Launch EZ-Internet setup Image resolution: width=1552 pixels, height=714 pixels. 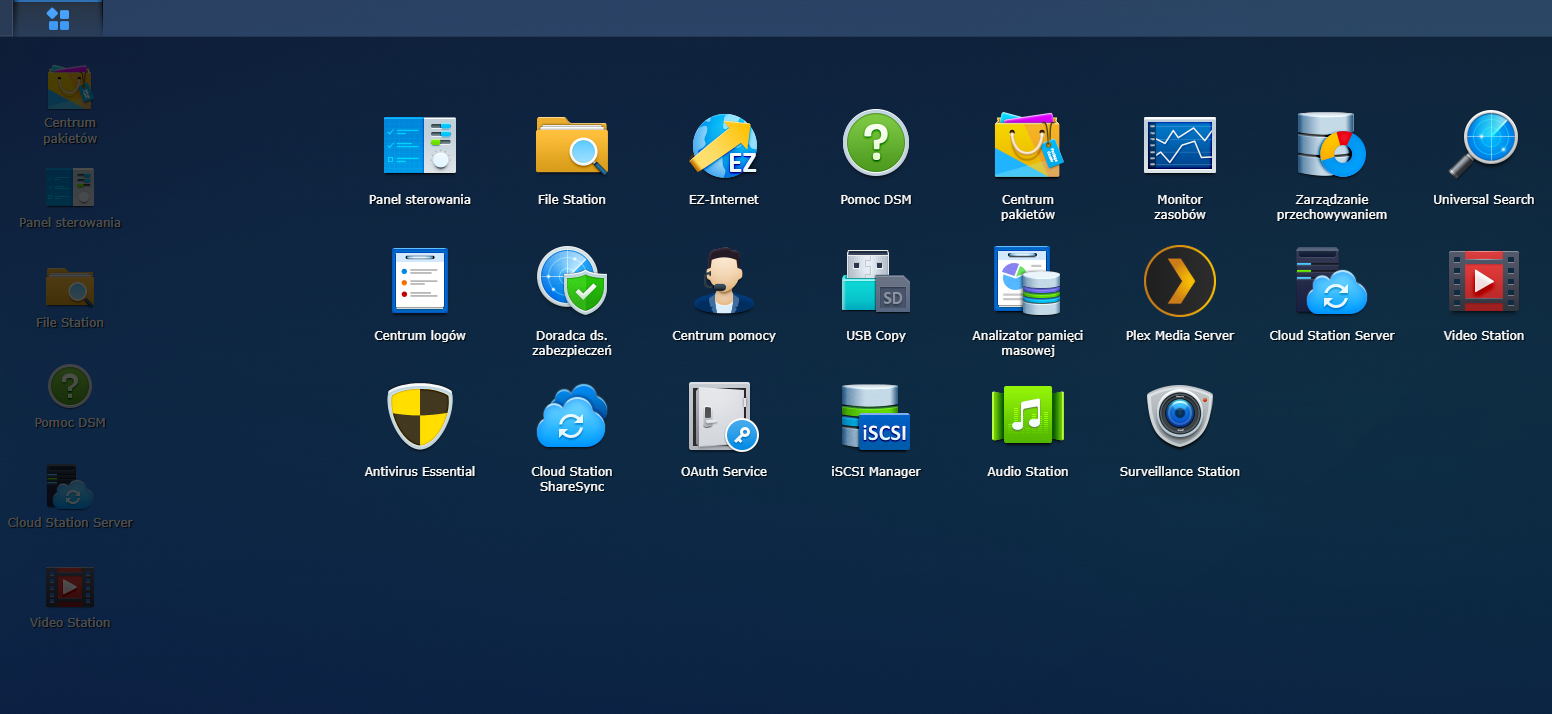723,144
